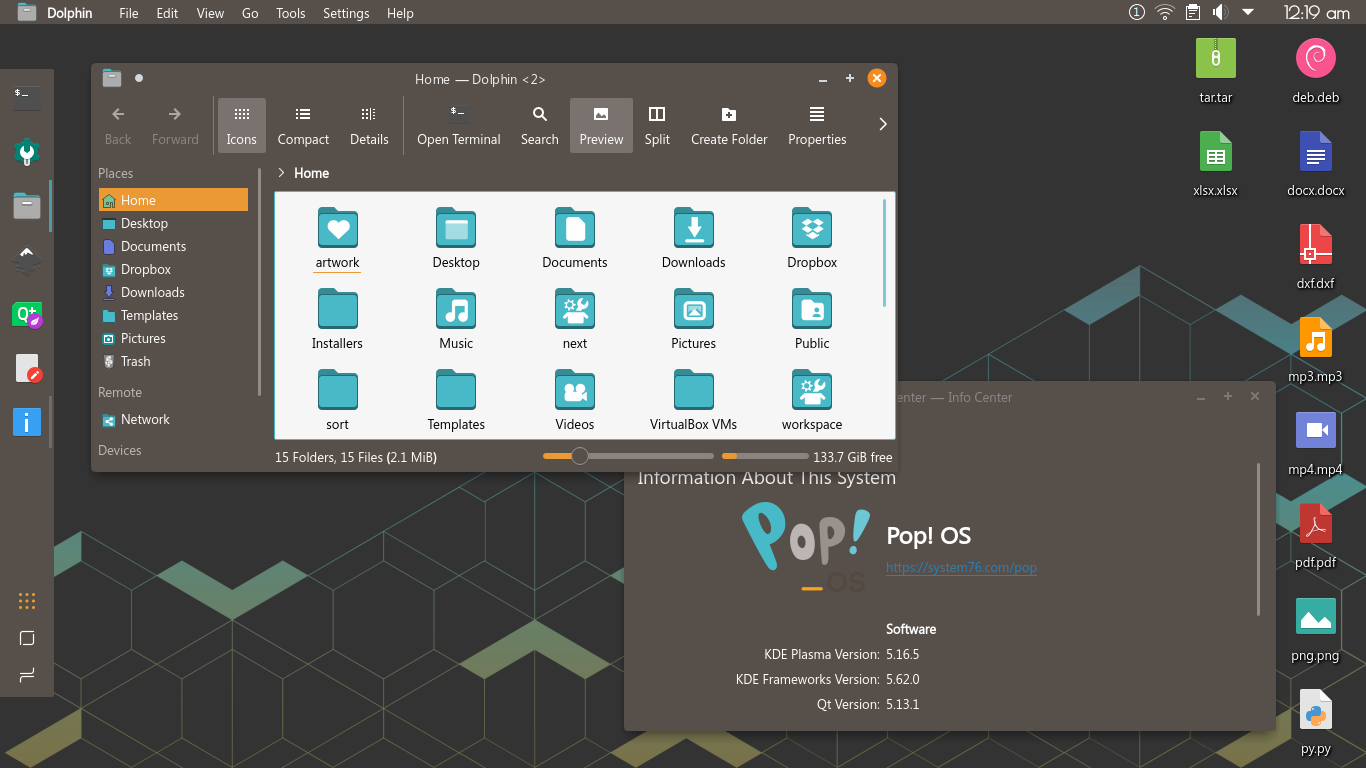Screen dimensions: 1366x768
Task: Select Home in Places panel
Action: (x=173, y=200)
